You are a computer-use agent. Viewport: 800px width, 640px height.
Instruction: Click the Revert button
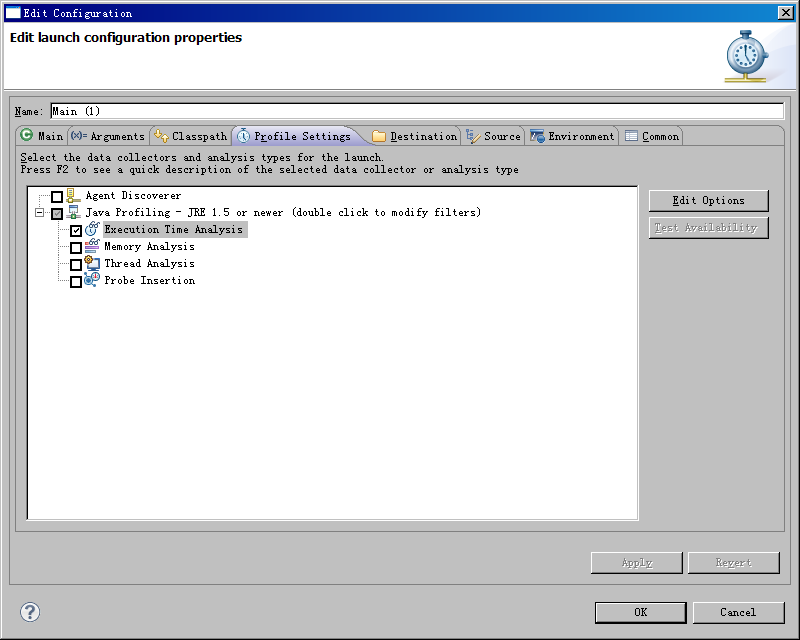pyautogui.click(x=734, y=562)
